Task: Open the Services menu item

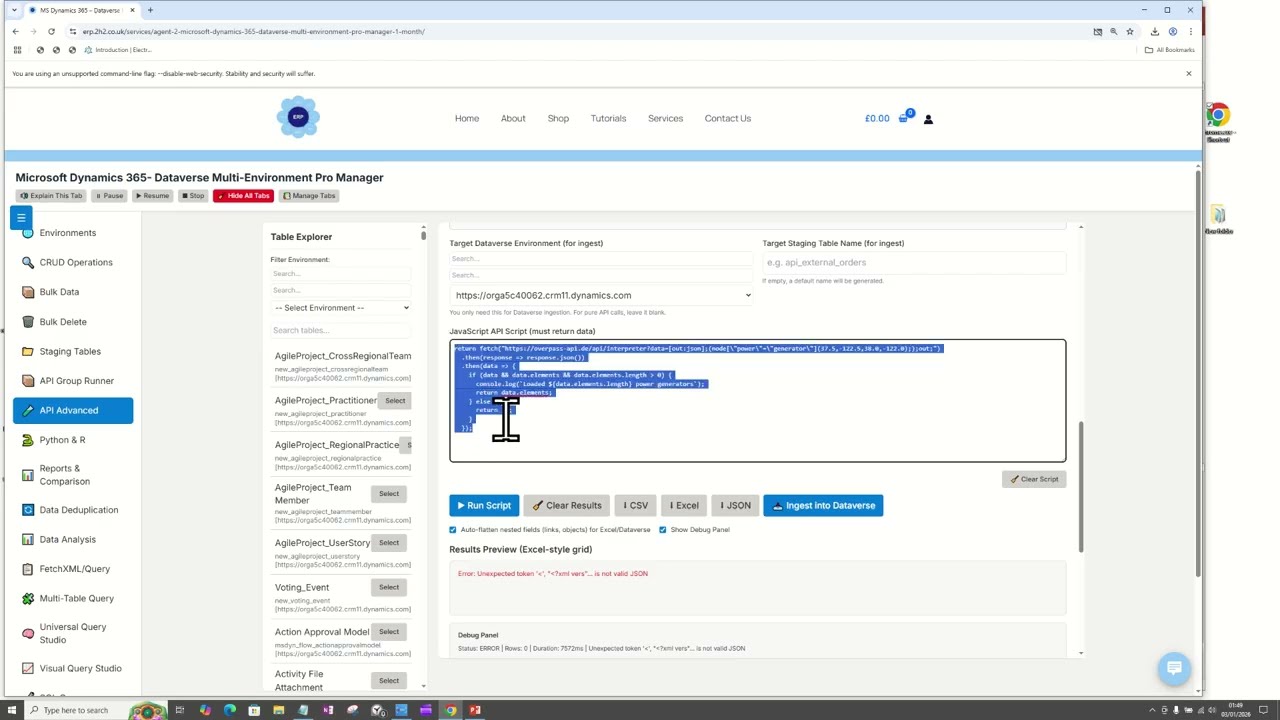Action: click(665, 118)
